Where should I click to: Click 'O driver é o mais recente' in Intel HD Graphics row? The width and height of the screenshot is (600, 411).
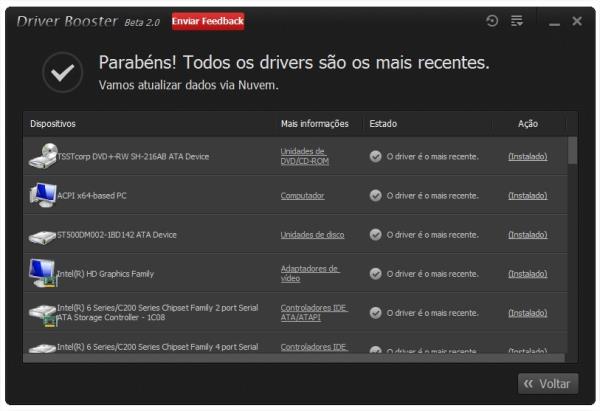tap(432, 274)
